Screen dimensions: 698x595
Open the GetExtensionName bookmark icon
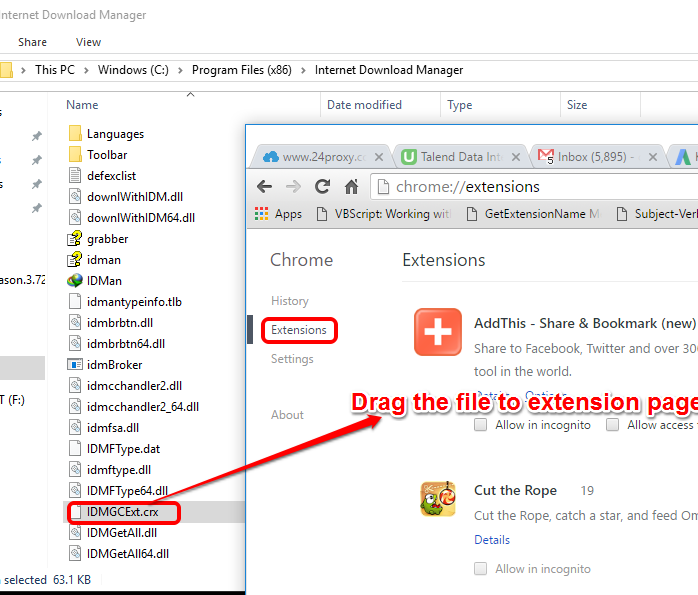pos(472,214)
